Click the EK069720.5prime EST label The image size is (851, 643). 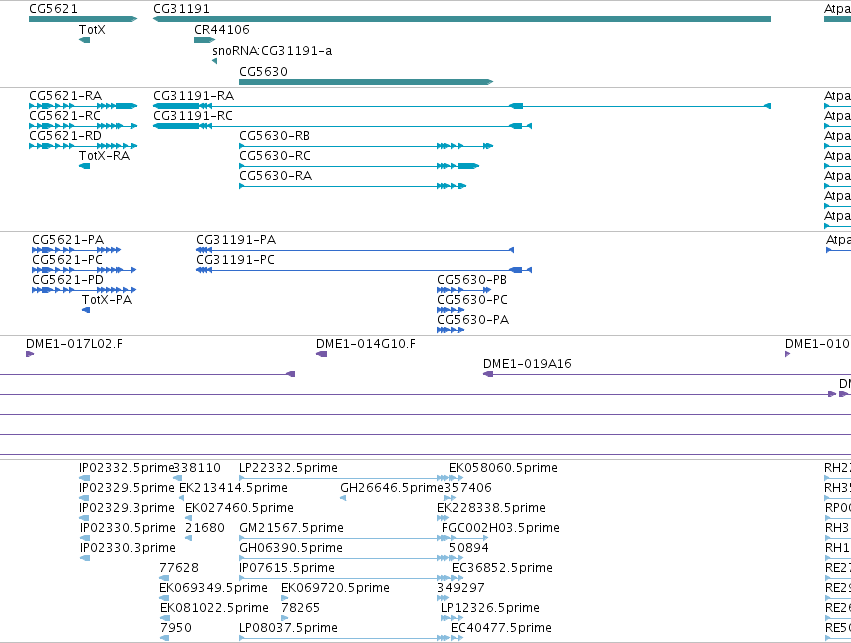[x=335, y=589]
